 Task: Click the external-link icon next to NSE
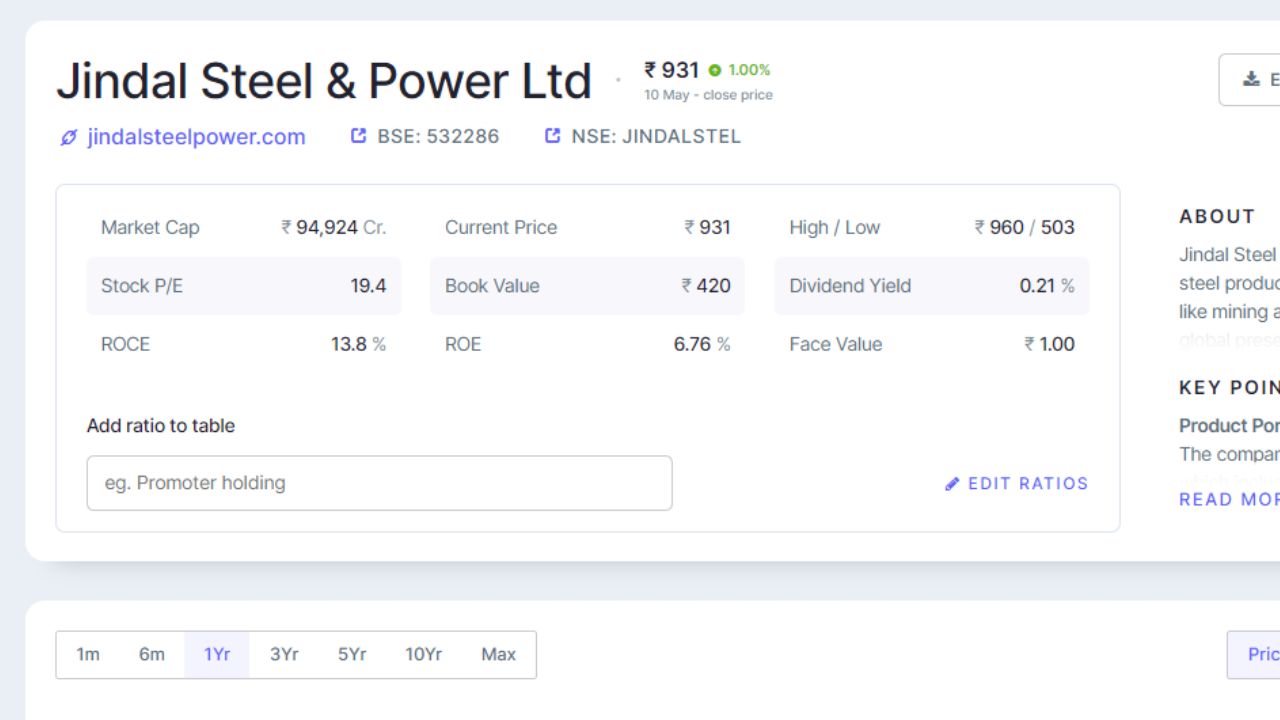click(x=552, y=135)
